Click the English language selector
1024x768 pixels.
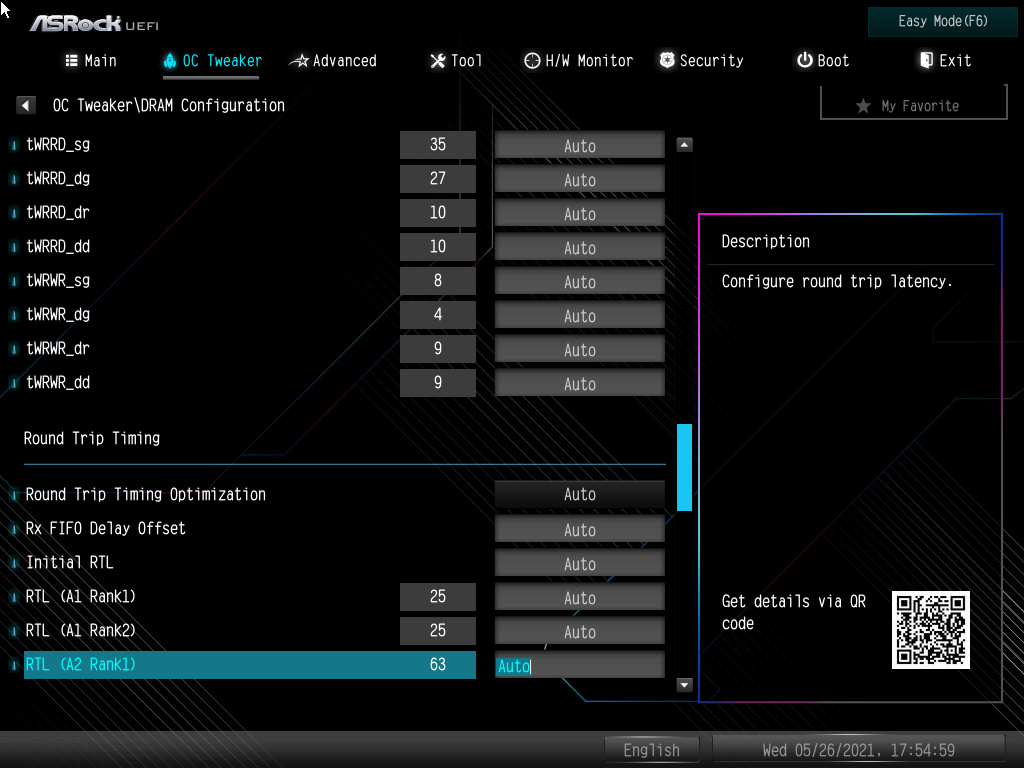pos(651,749)
